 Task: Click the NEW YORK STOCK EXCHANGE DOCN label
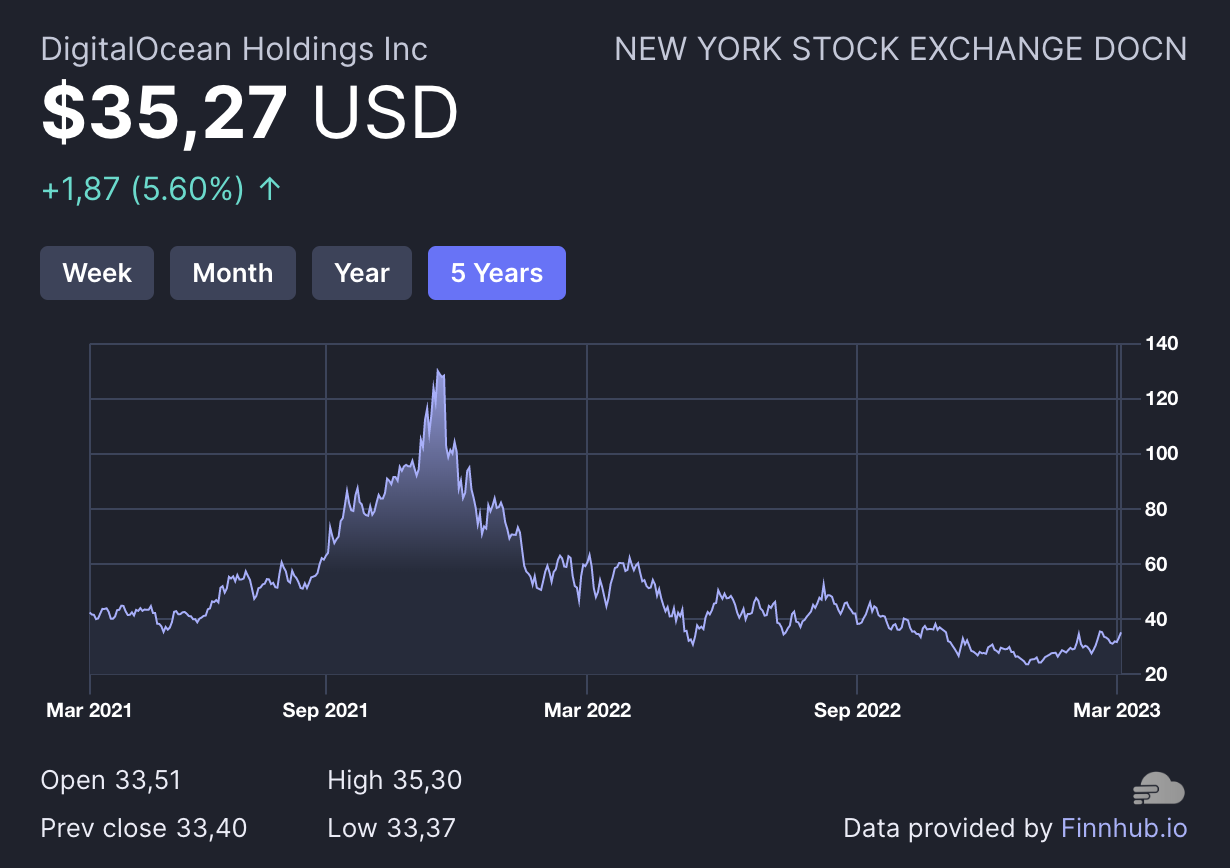(x=900, y=49)
